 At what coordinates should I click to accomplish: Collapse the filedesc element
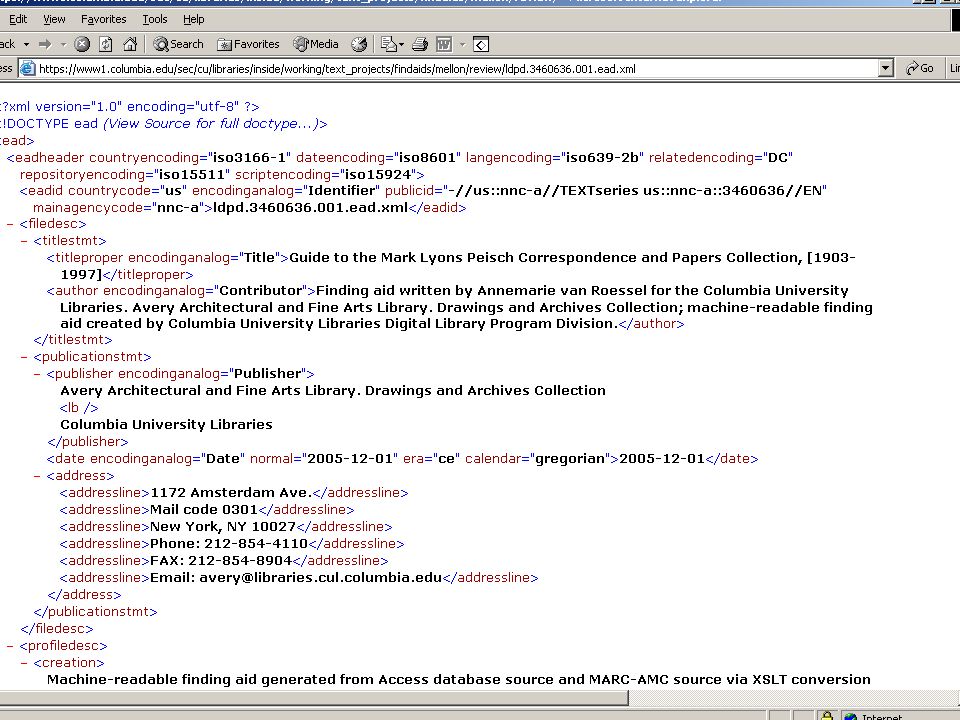pos(10,224)
